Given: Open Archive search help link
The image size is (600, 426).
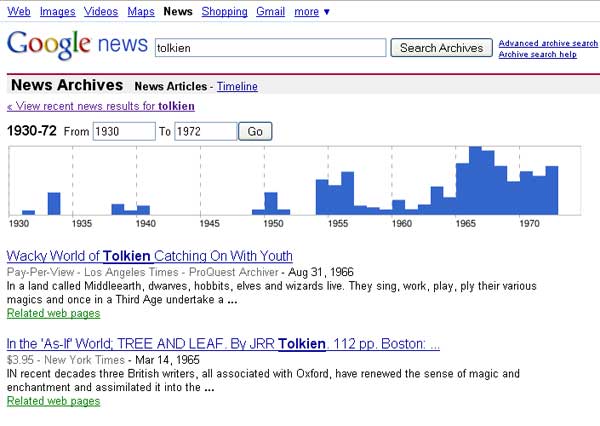Looking at the screenshot, I should 537,54.
